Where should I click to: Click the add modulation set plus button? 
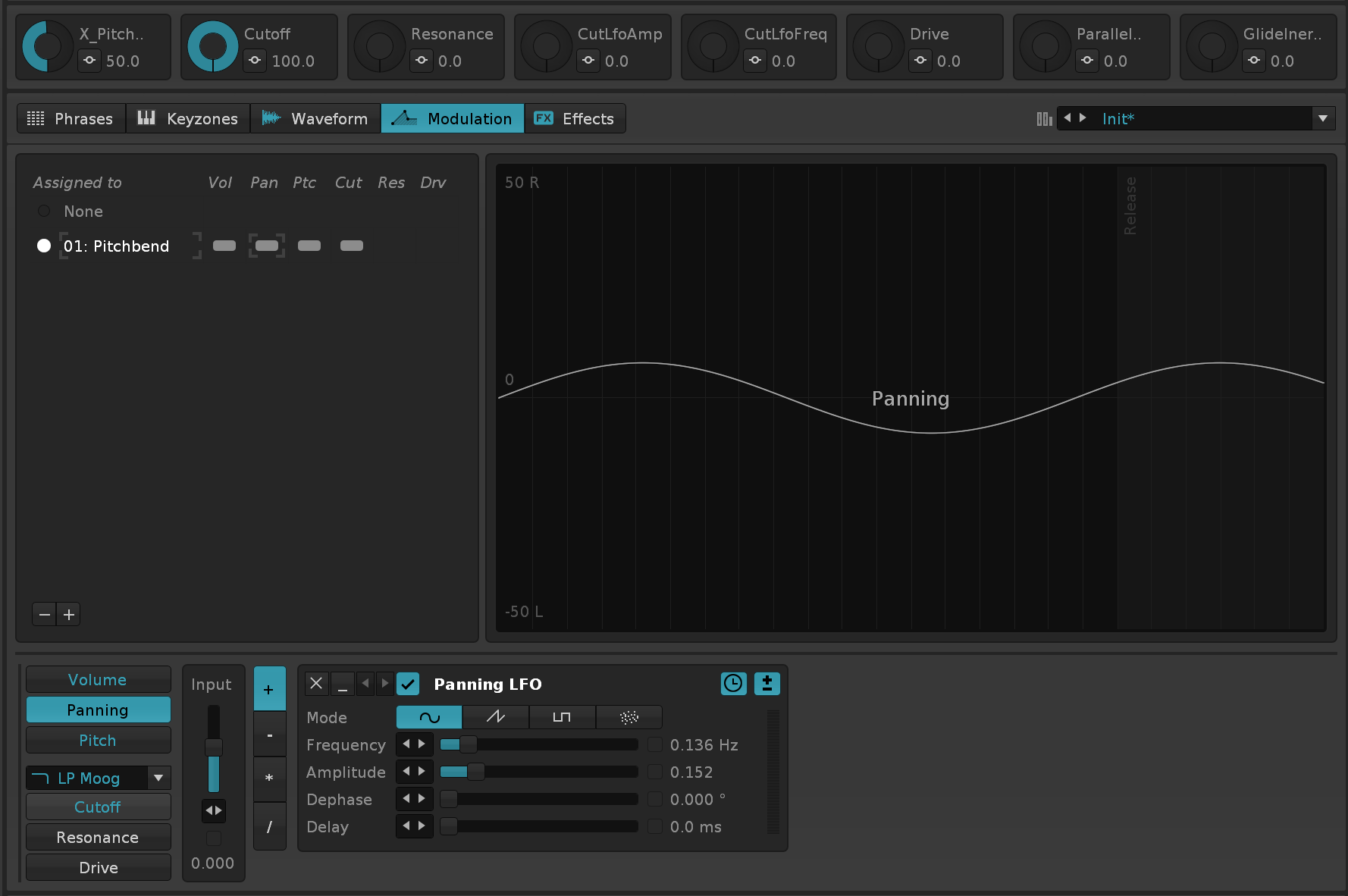(69, 615)
